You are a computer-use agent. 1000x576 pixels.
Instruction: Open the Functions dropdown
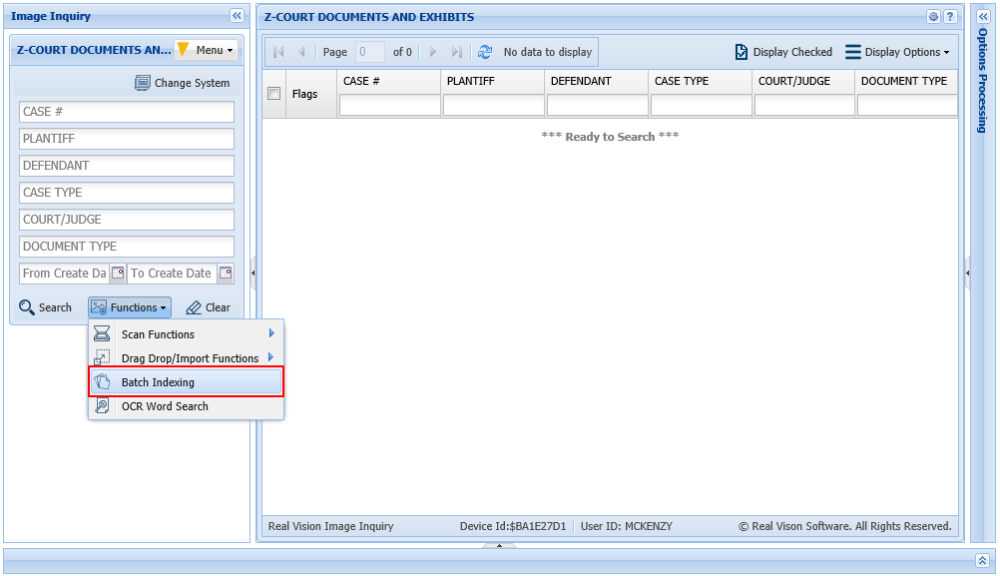pos(128,307)
